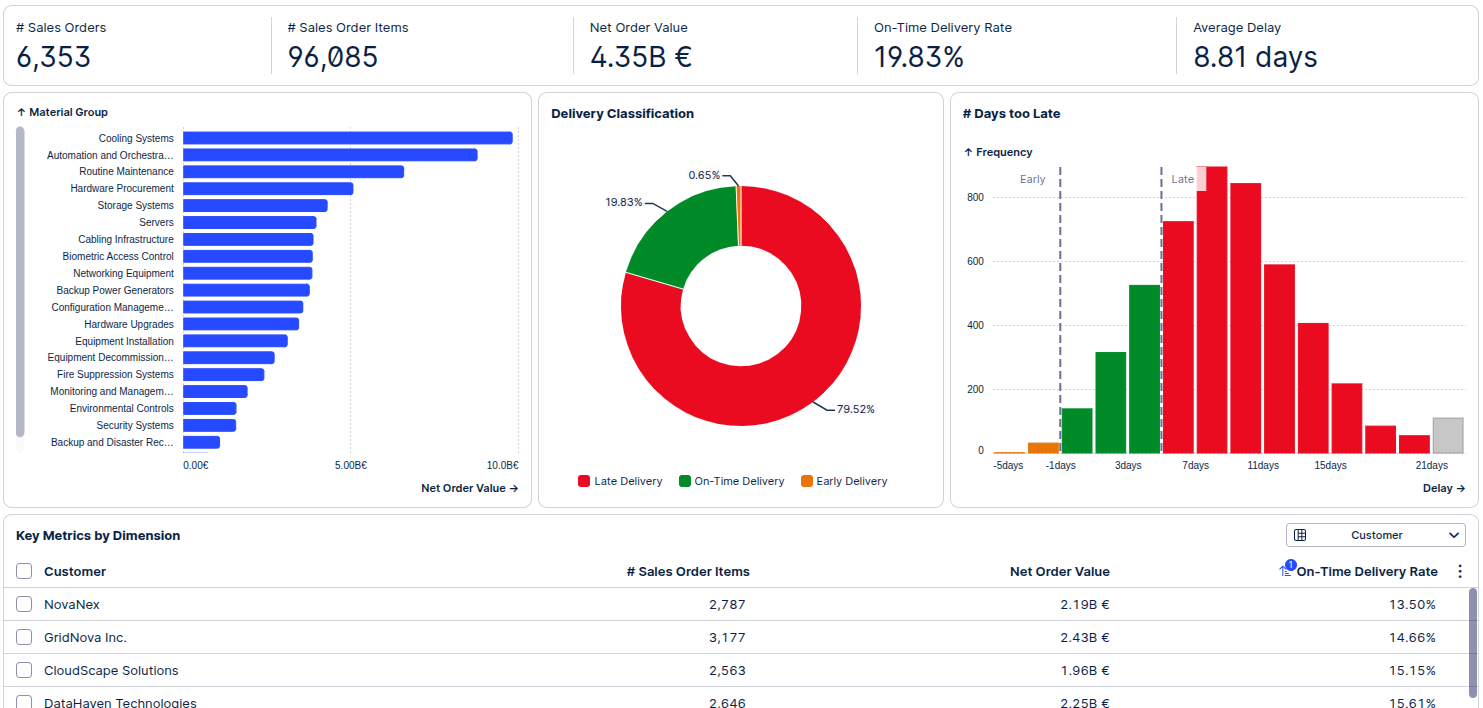The width and height of the screenshot is (1483, 708).
Task: Click the Equipment Installation label
Action: point(124,341)
